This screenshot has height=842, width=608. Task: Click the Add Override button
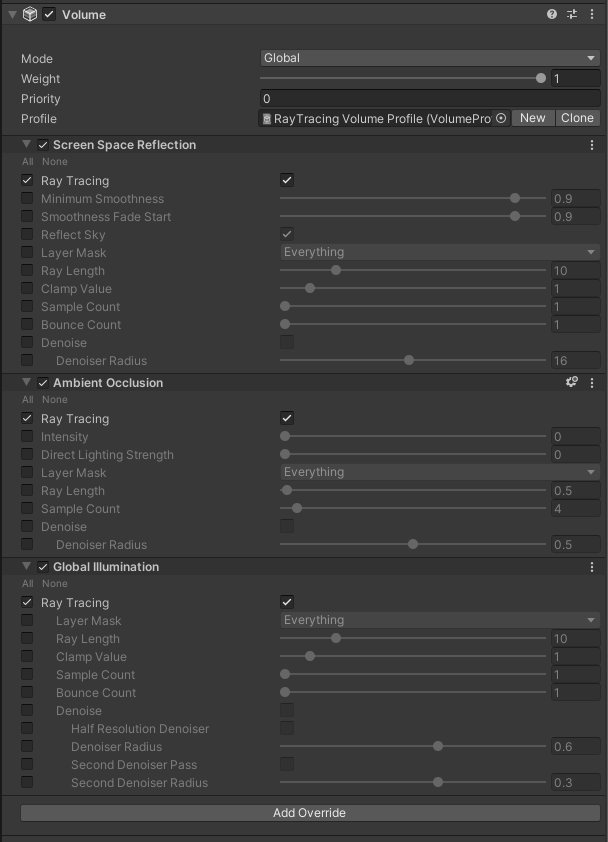[x=309, y=813]
